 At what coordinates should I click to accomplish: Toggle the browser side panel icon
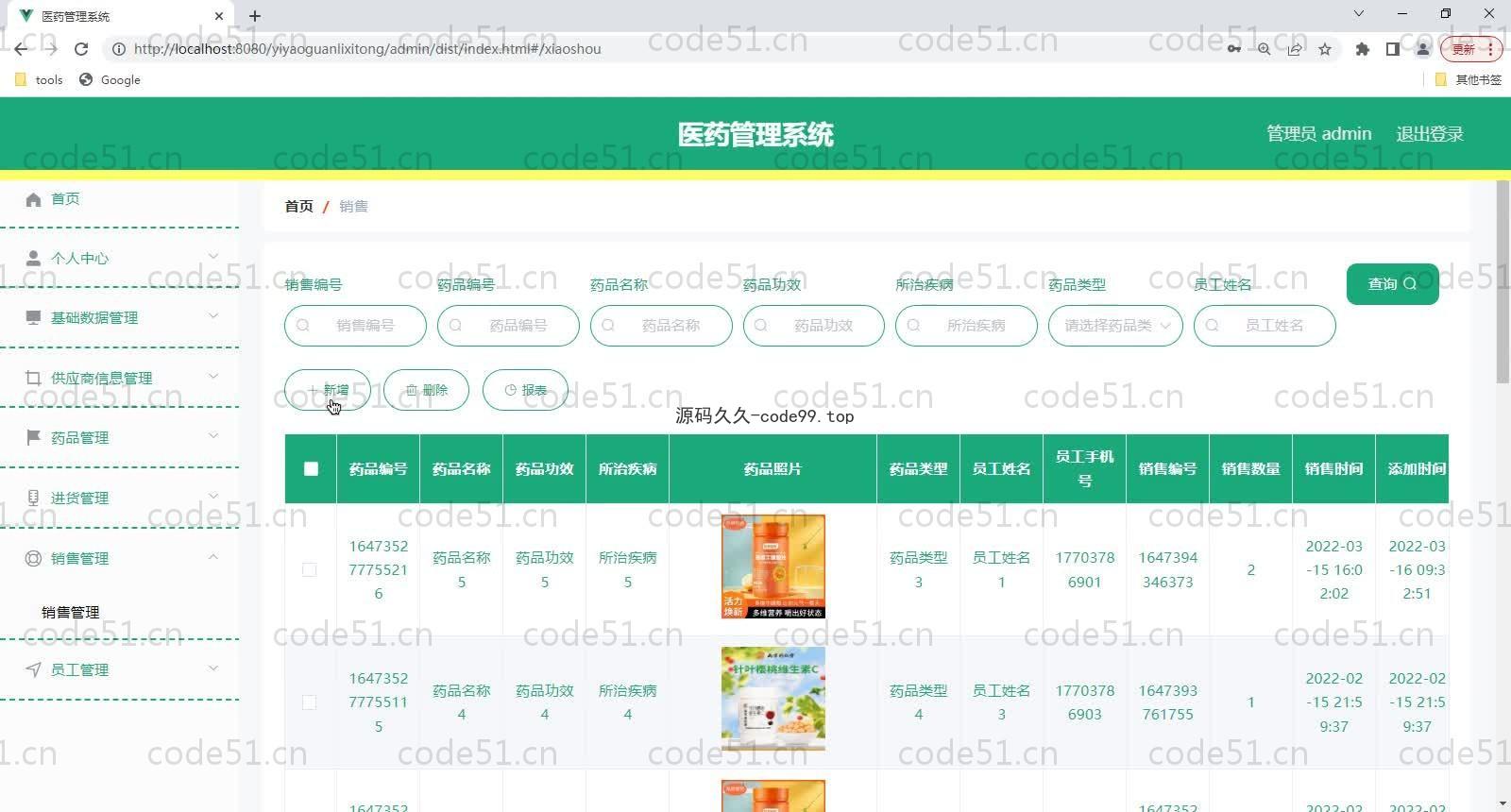1392,49
